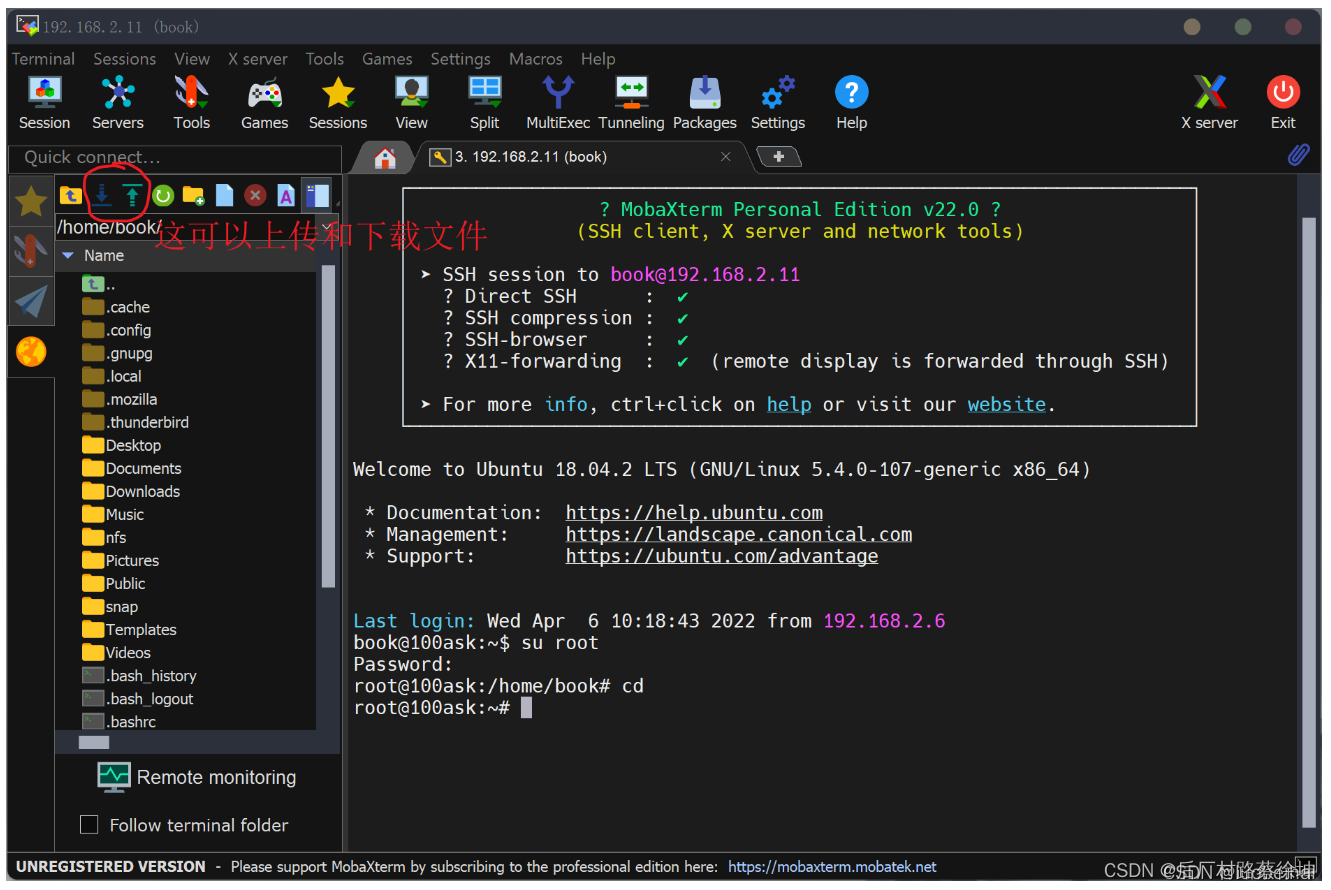1331x890 pixels.
Task: Open the Macros paper-plane sidebar tab
Action: coord(31,301)
